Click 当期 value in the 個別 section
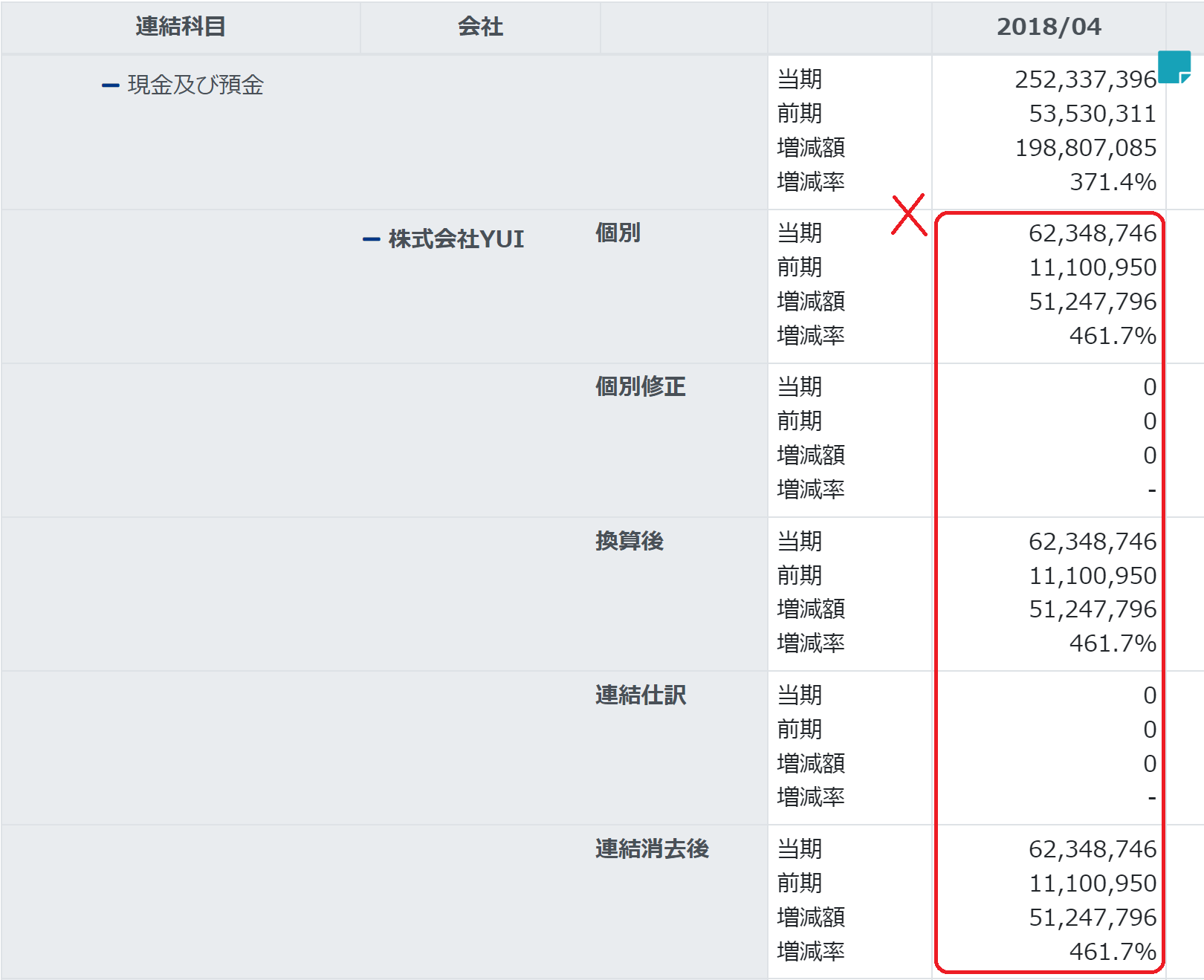Image resolution: width=1204 pixels, height=980 pixels. 1092,233
